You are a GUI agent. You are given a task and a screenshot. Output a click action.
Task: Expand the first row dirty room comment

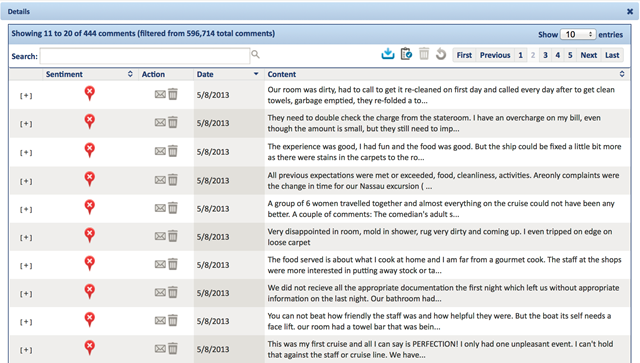(x=26, y=96)
